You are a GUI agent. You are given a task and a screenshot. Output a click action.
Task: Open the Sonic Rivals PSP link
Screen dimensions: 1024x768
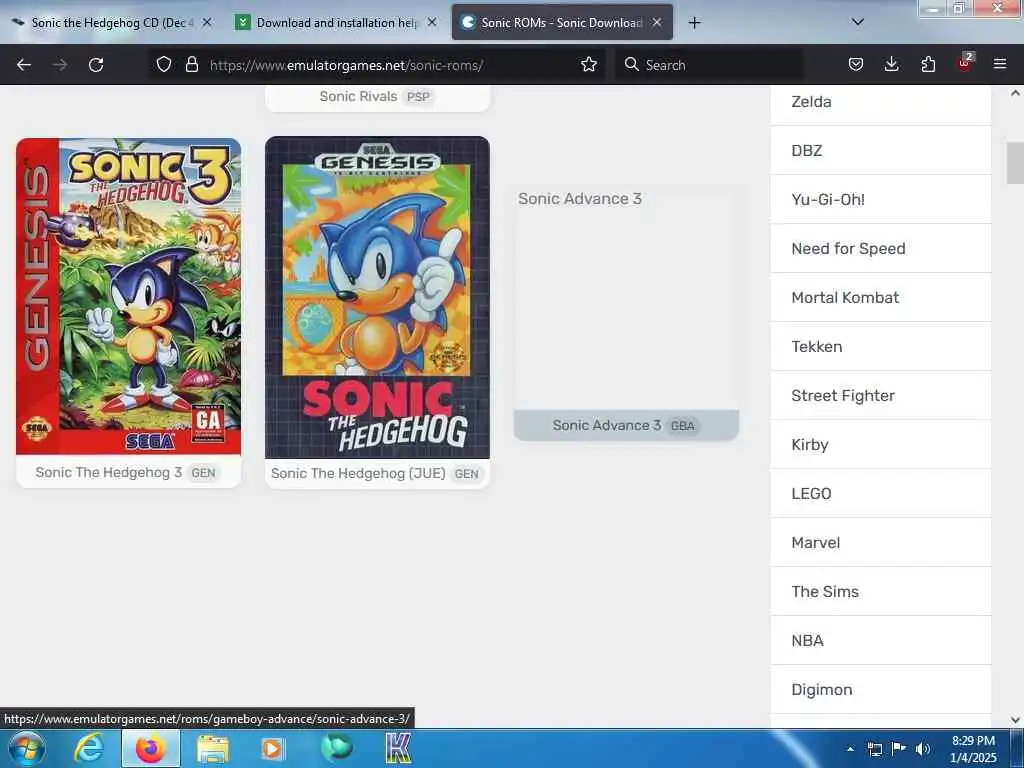(x=377, y=97)
